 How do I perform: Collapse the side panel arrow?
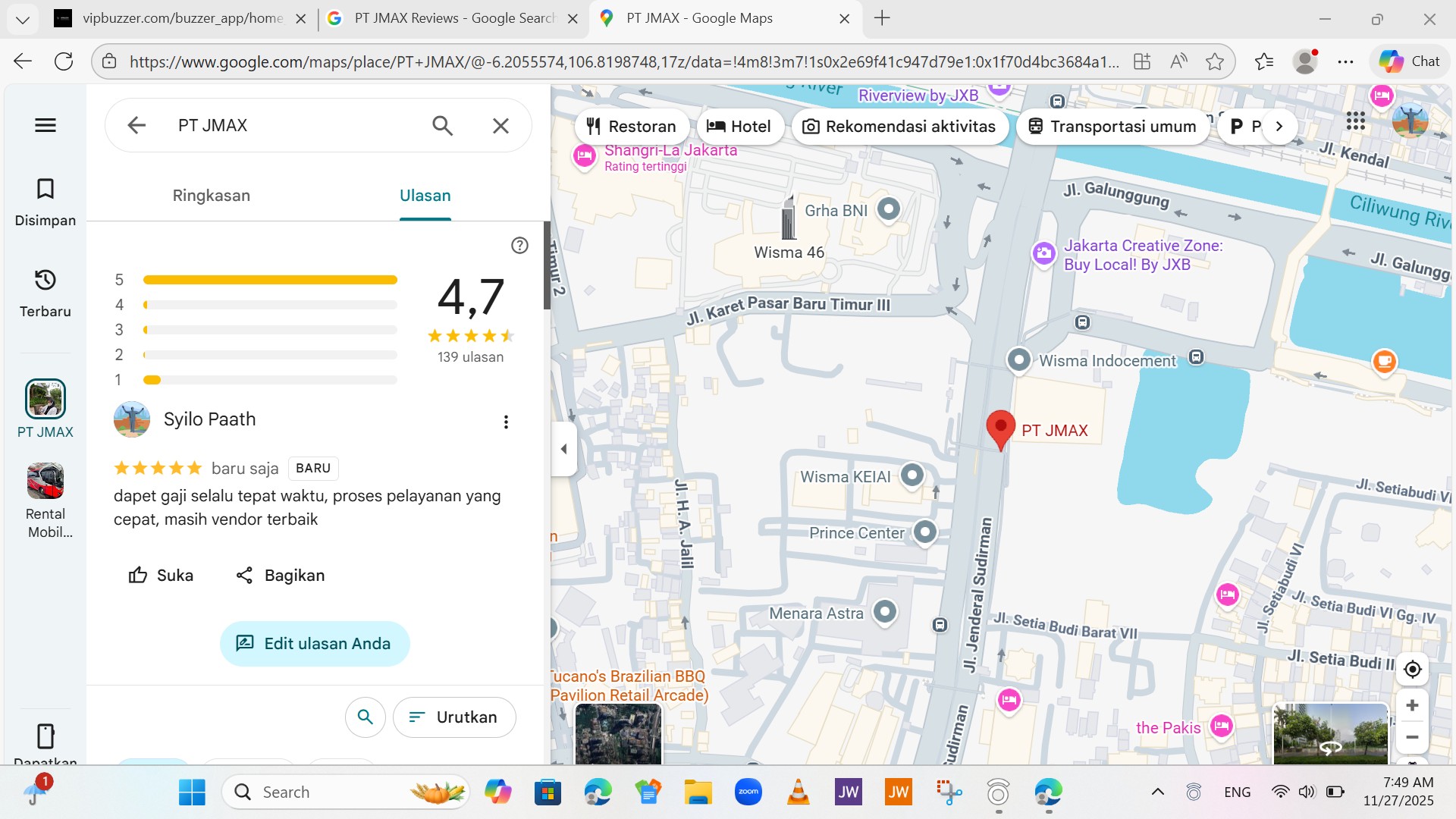point(563,449)
